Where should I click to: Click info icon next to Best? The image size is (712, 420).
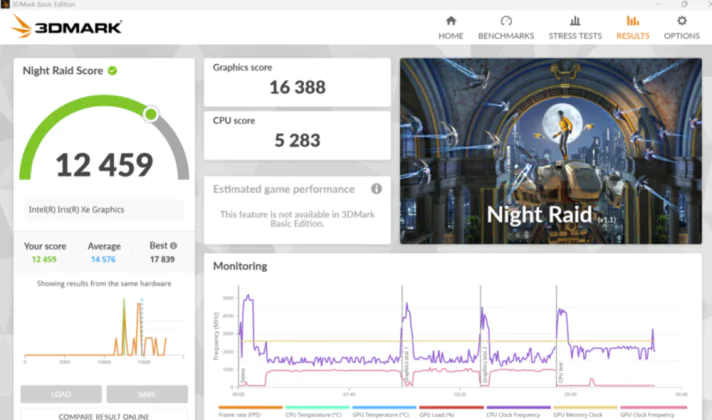tap(173, 246)
